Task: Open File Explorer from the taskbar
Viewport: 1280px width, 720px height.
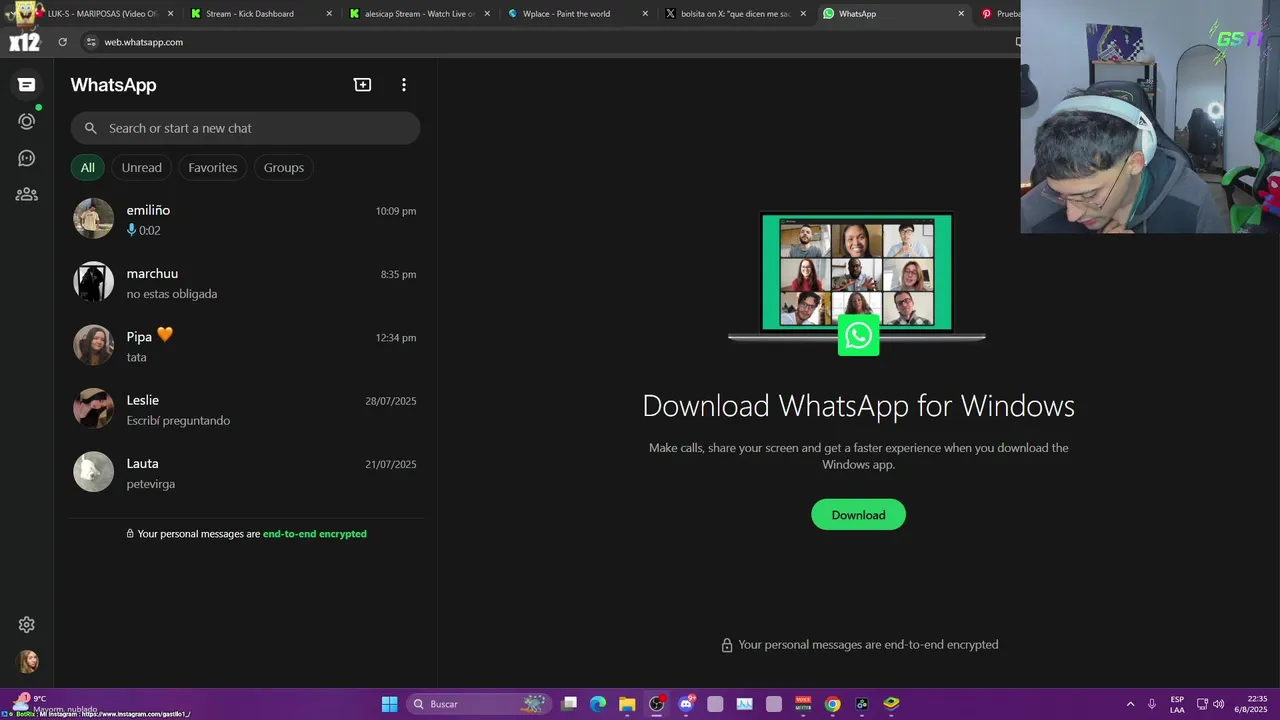Action: (627, 704)
